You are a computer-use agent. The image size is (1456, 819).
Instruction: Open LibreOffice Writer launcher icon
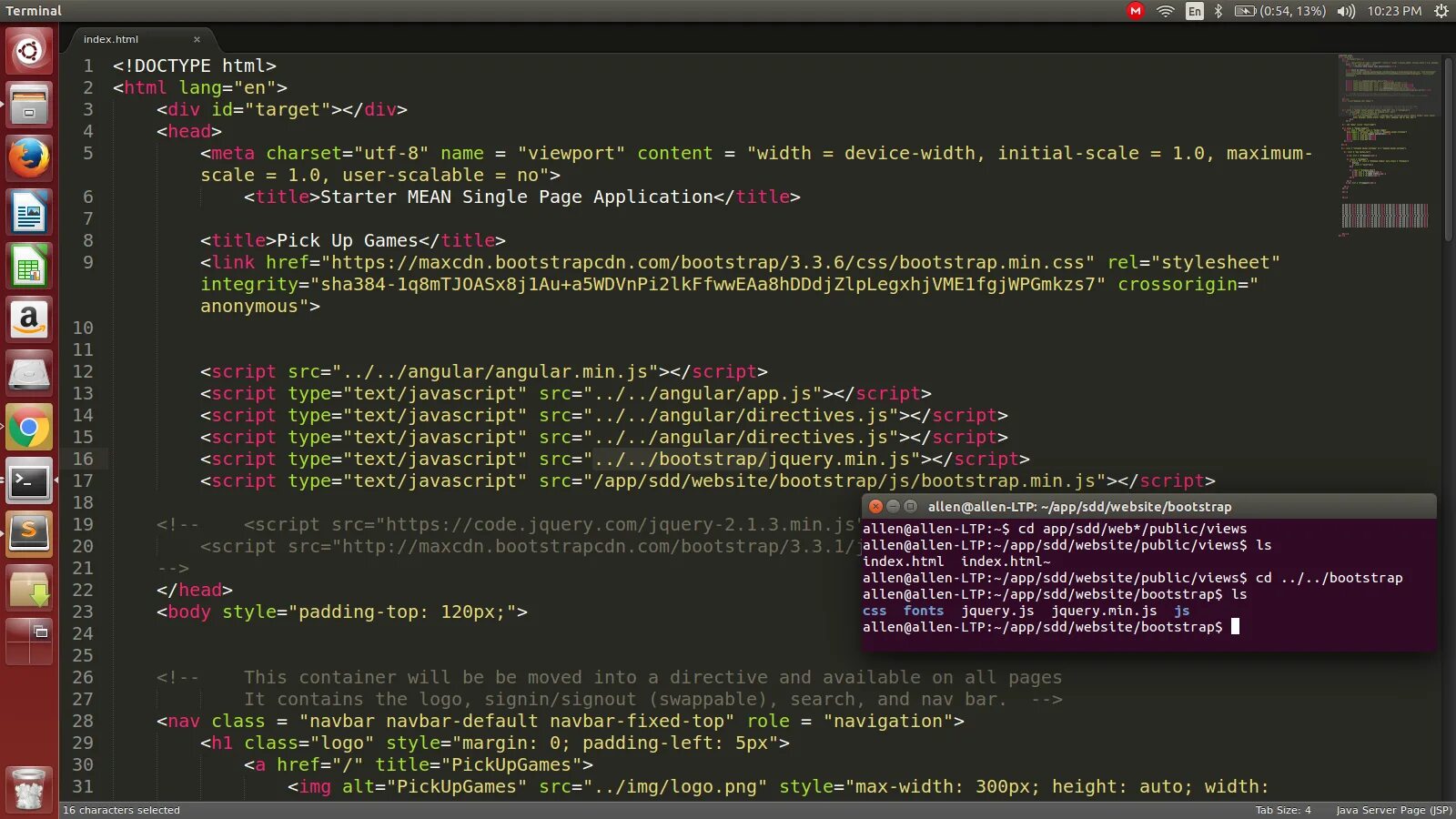(x=29, y=212)
